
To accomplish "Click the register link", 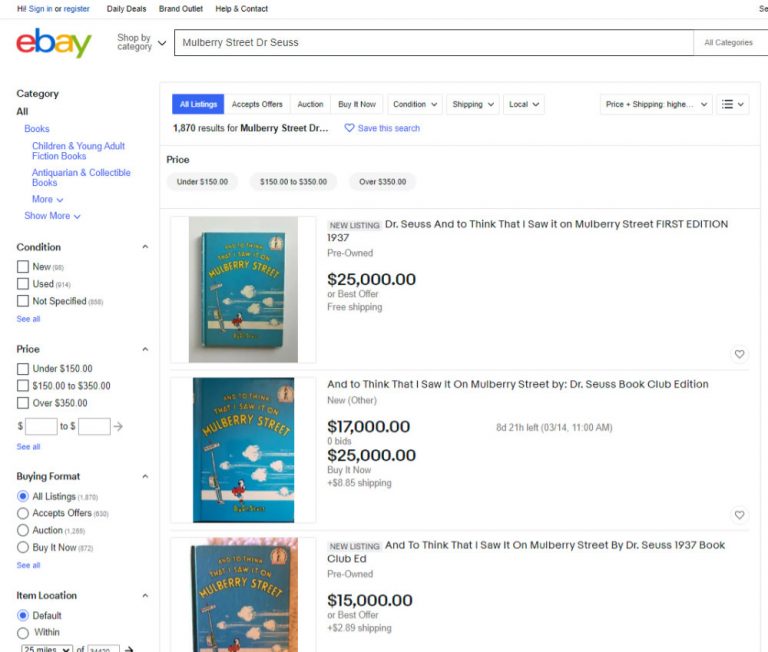I will [76, 9].
